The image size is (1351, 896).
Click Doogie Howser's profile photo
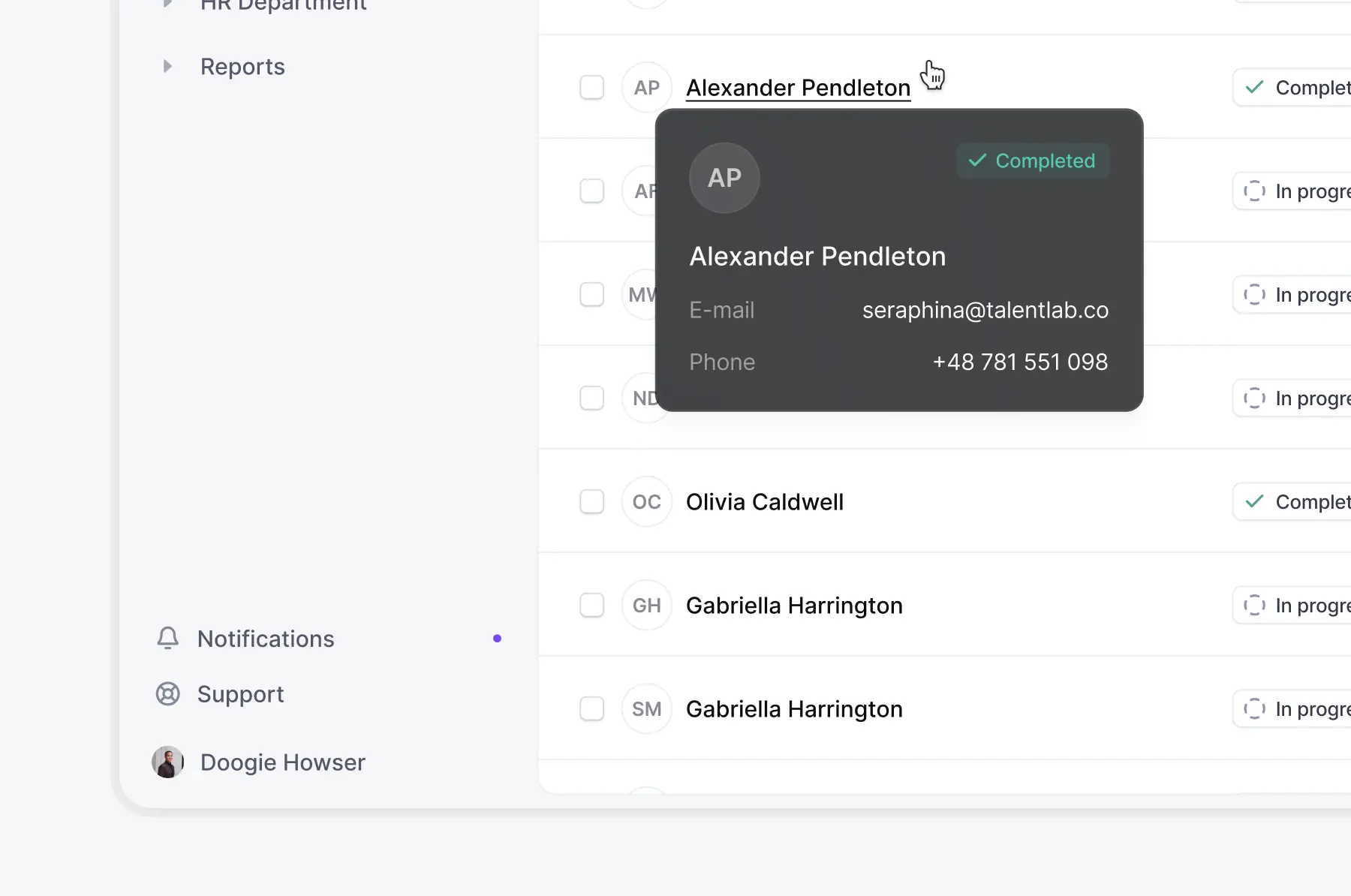tap(168, 762)
